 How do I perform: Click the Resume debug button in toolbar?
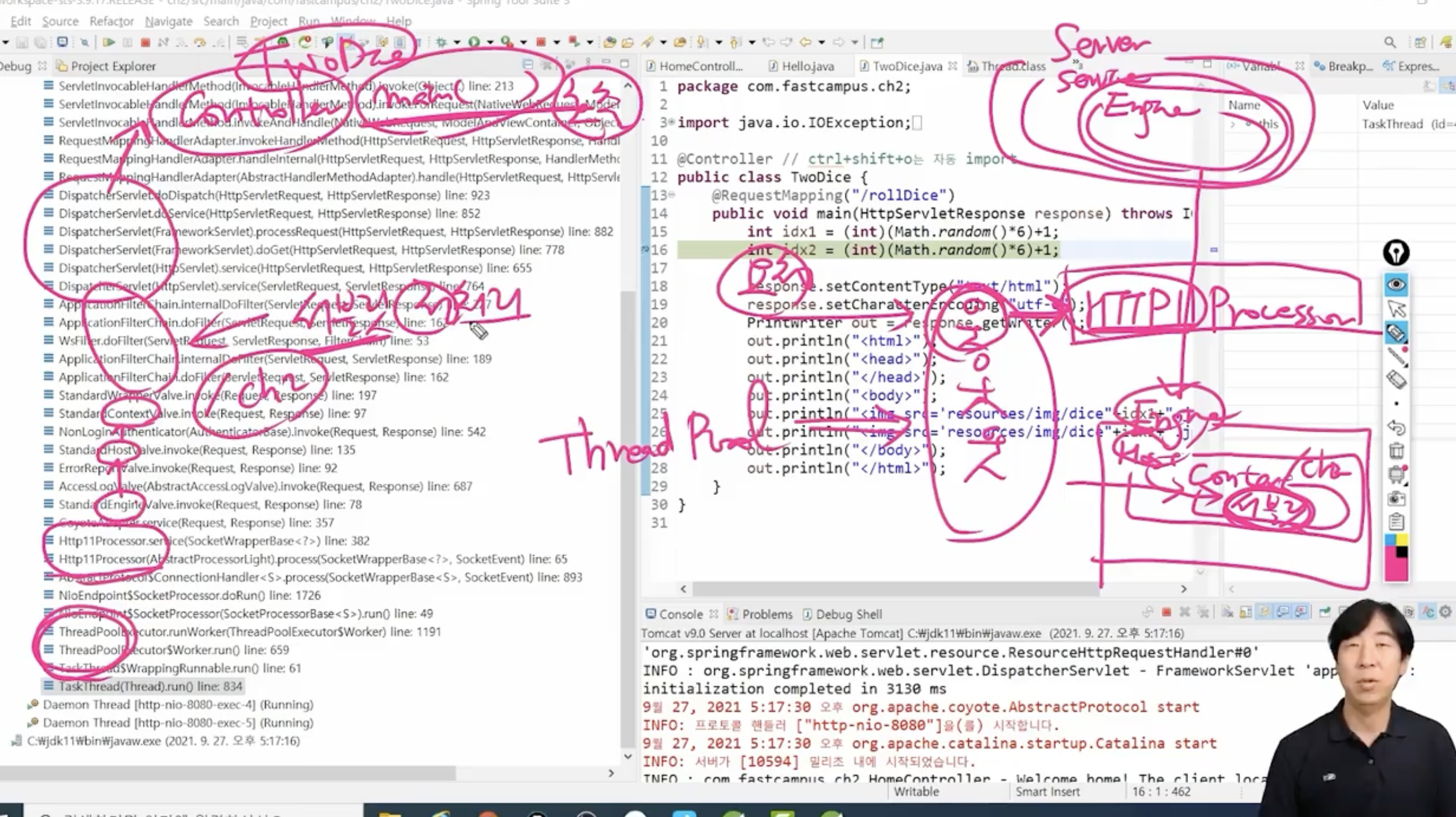(x=109, y=43)
